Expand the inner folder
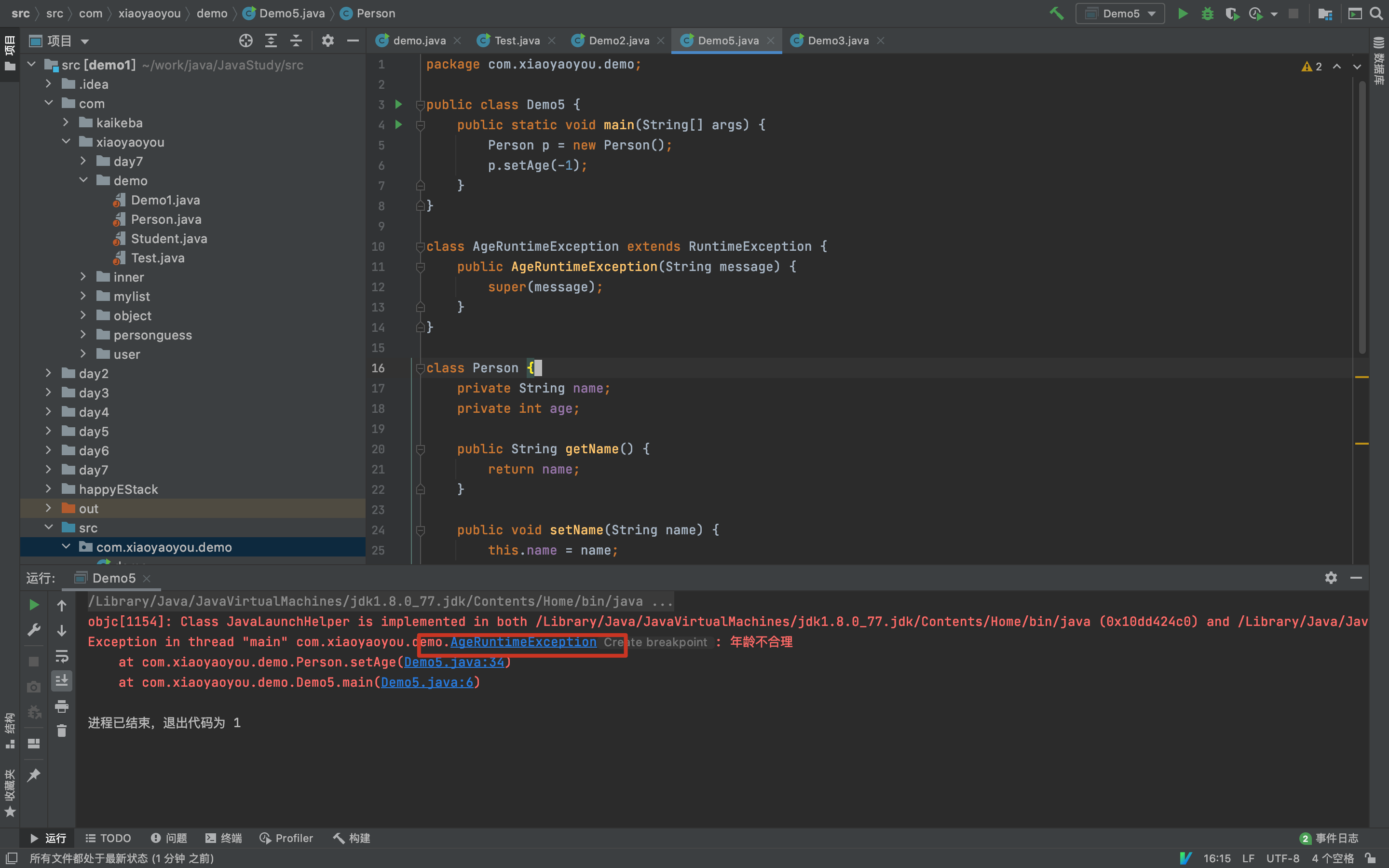The image size is (1389, 868). (83, 277)
